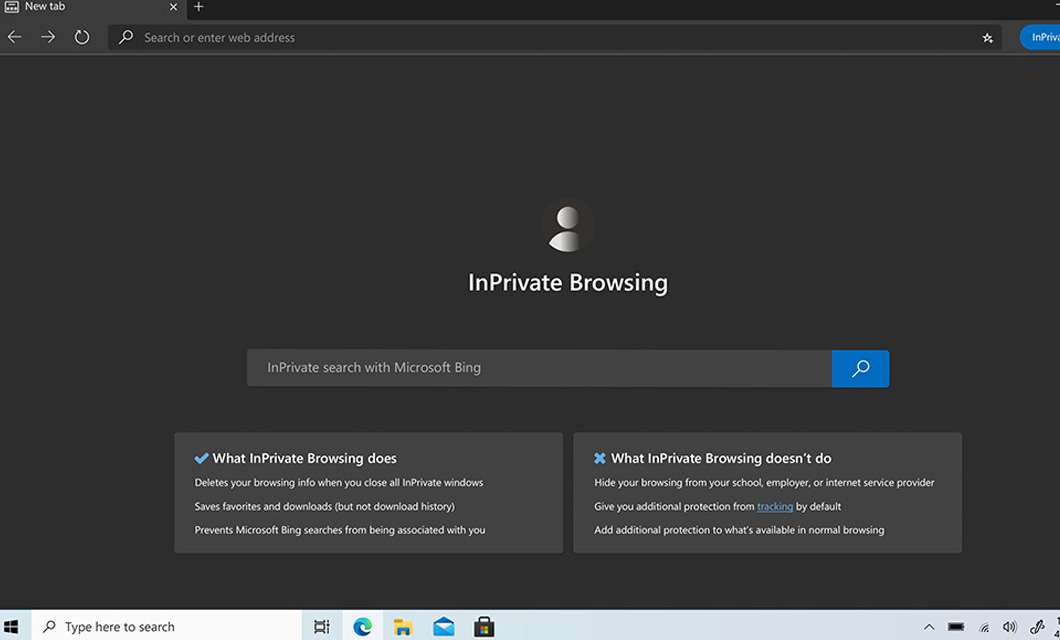Click the InPrivate profile avatar image
This screenshot has height=640, width=1060.
[x=568, y=225]
